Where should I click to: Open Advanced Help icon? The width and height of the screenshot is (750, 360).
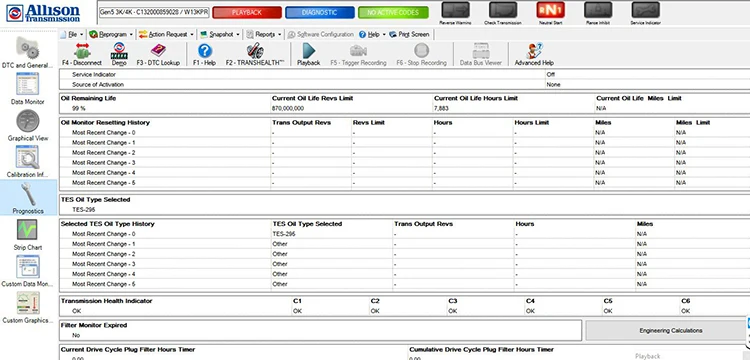tap(534, 54)
